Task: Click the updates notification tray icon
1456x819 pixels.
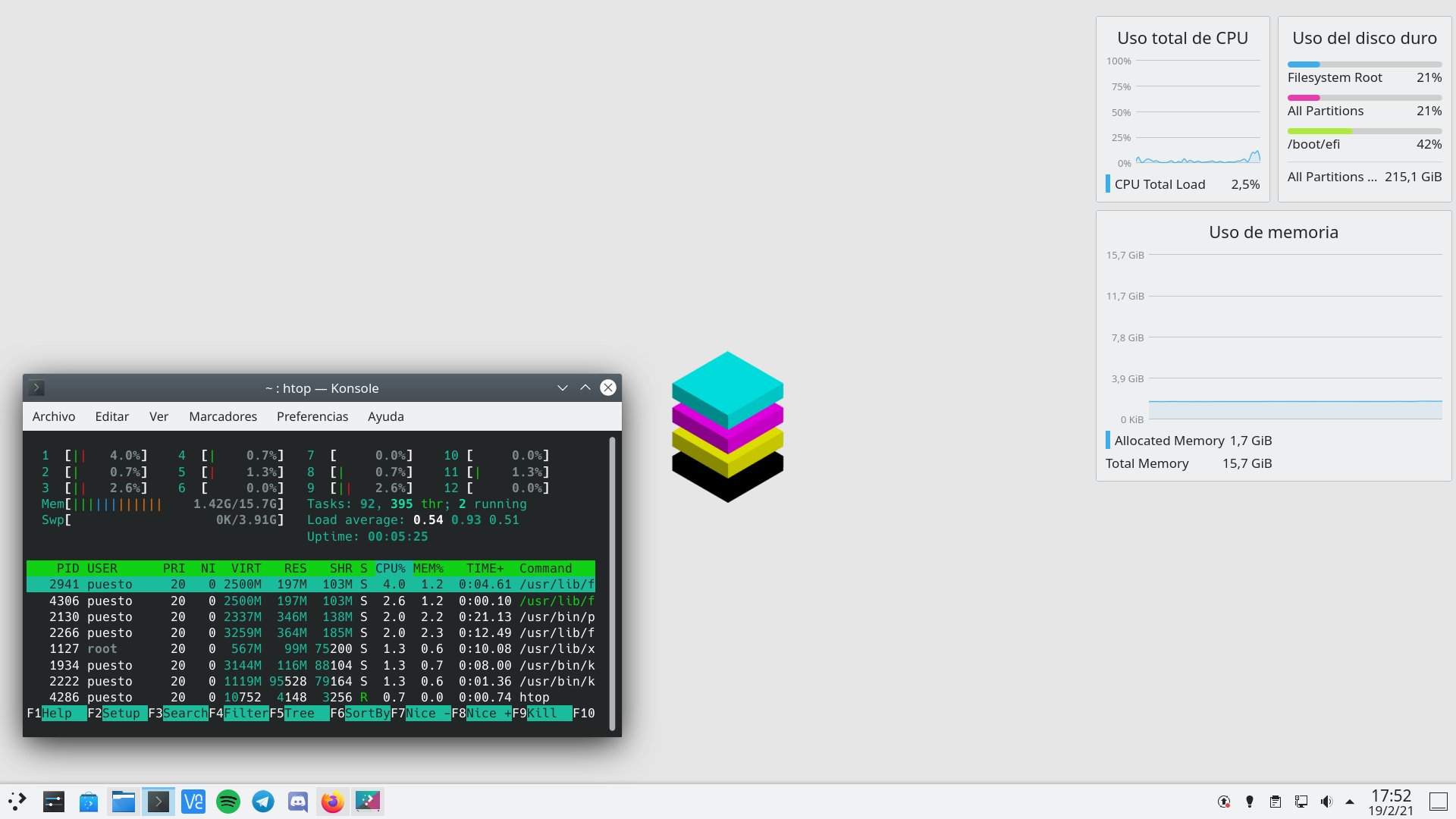Action: tap(1224, 802)
